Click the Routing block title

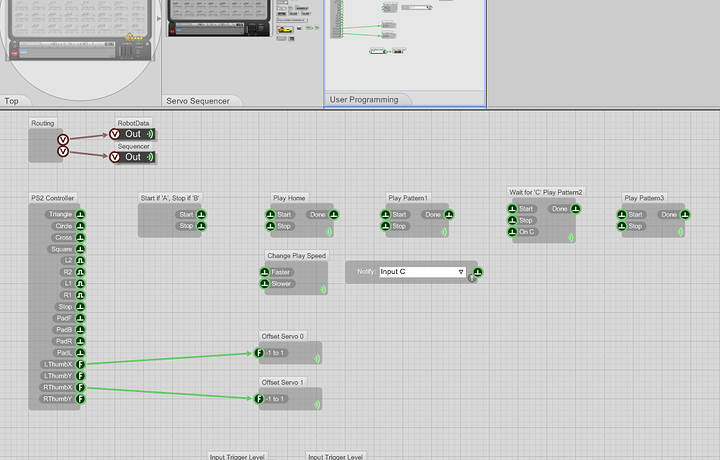click(43, 123)
